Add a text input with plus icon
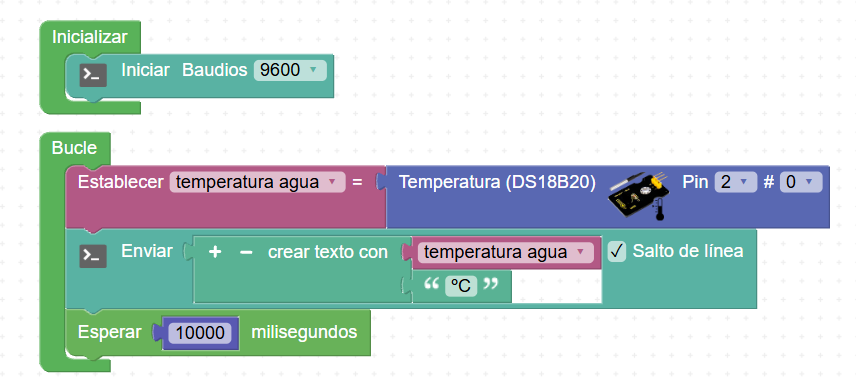This screenshot has height=381, width=856. click(215, 252)
